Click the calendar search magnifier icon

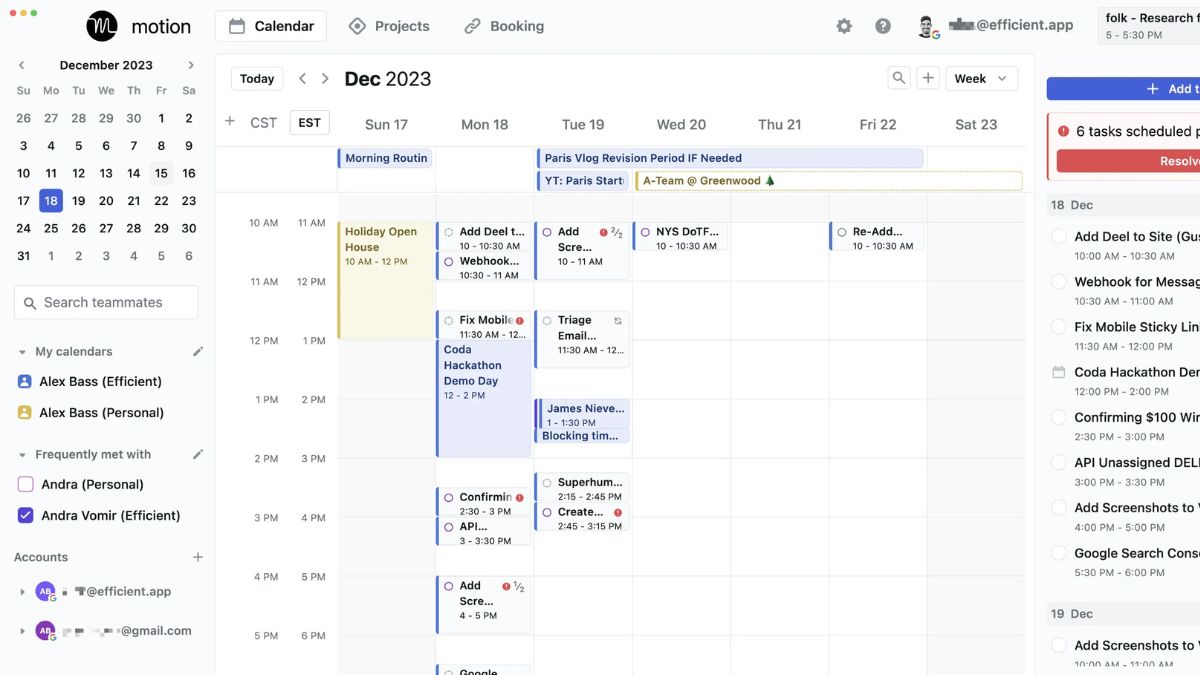point(899,78)
